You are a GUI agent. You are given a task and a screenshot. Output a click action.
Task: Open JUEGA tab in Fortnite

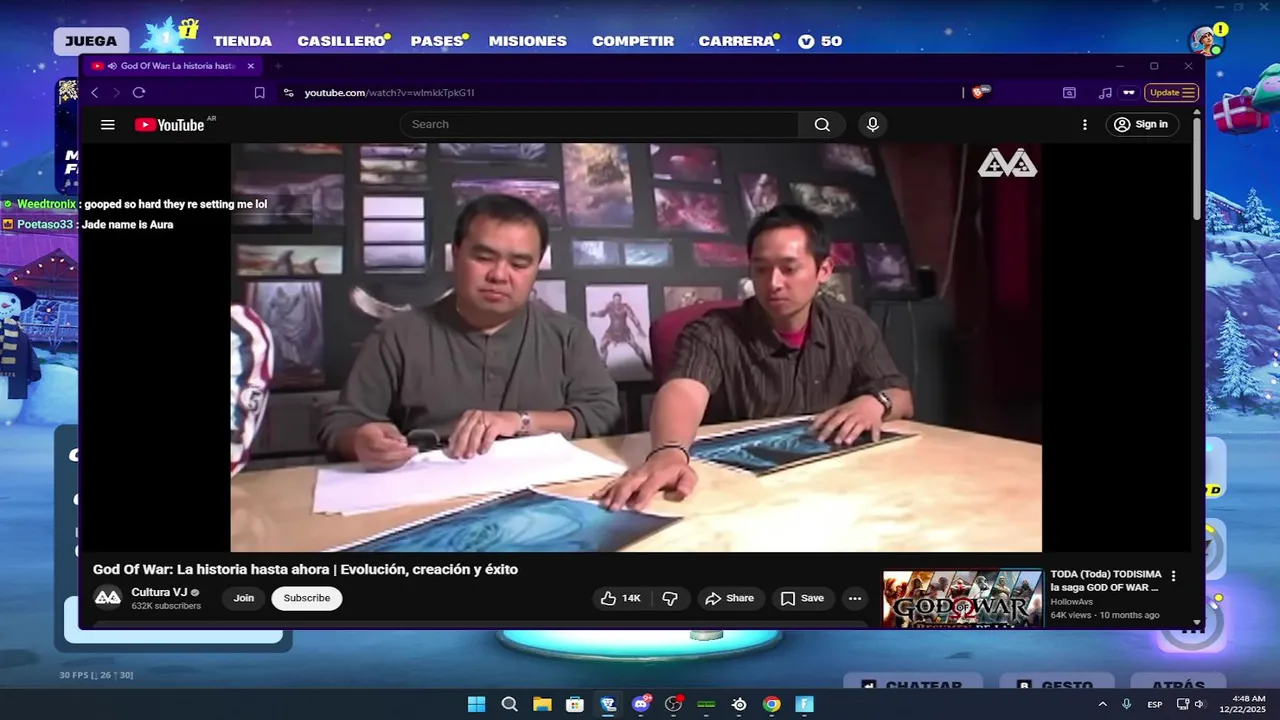click(x=91, y=41)
